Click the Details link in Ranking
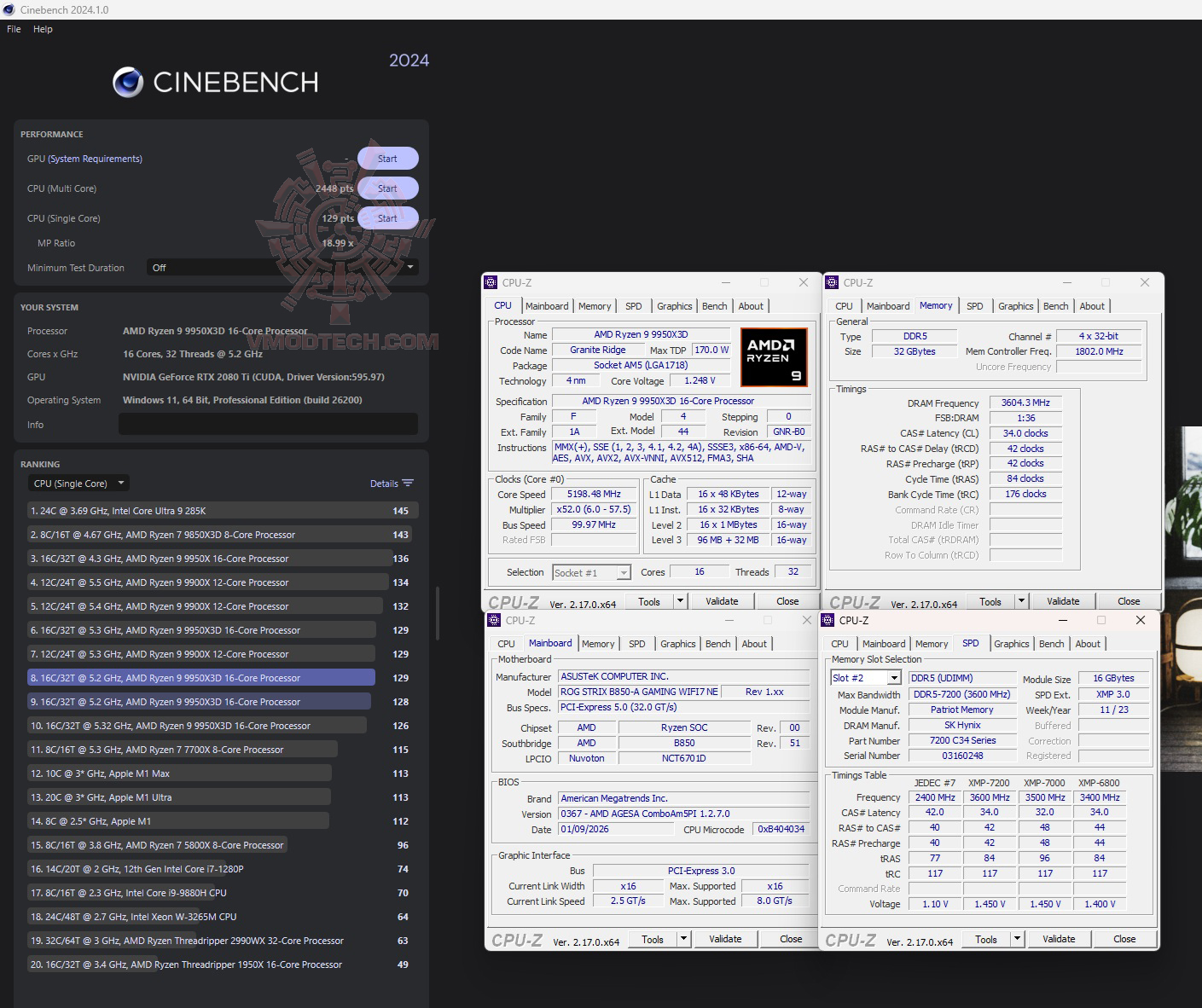 point(384,484)
